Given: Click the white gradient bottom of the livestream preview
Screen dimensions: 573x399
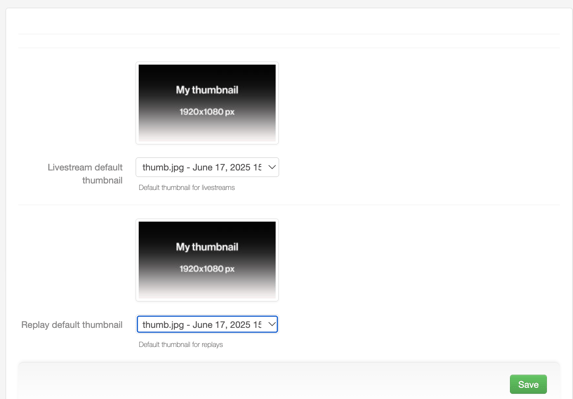Looking at the screenshot, I should coord(207,133).
